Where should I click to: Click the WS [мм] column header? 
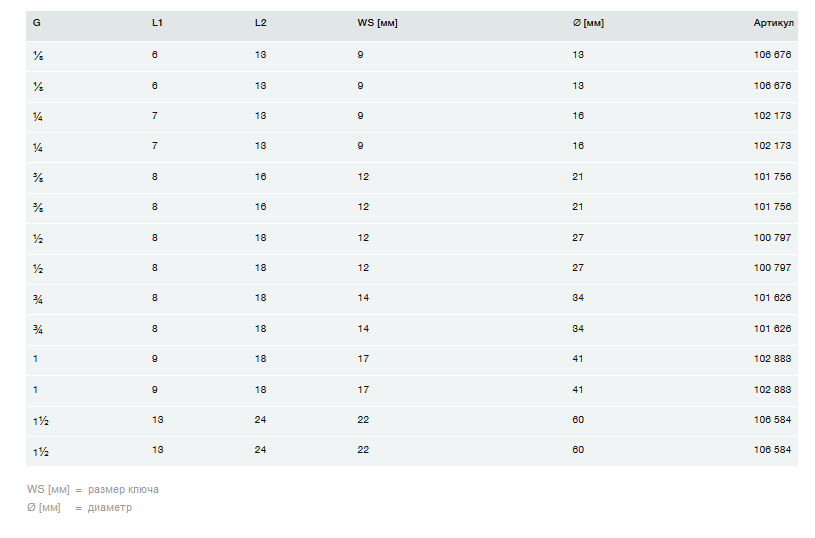377,23
